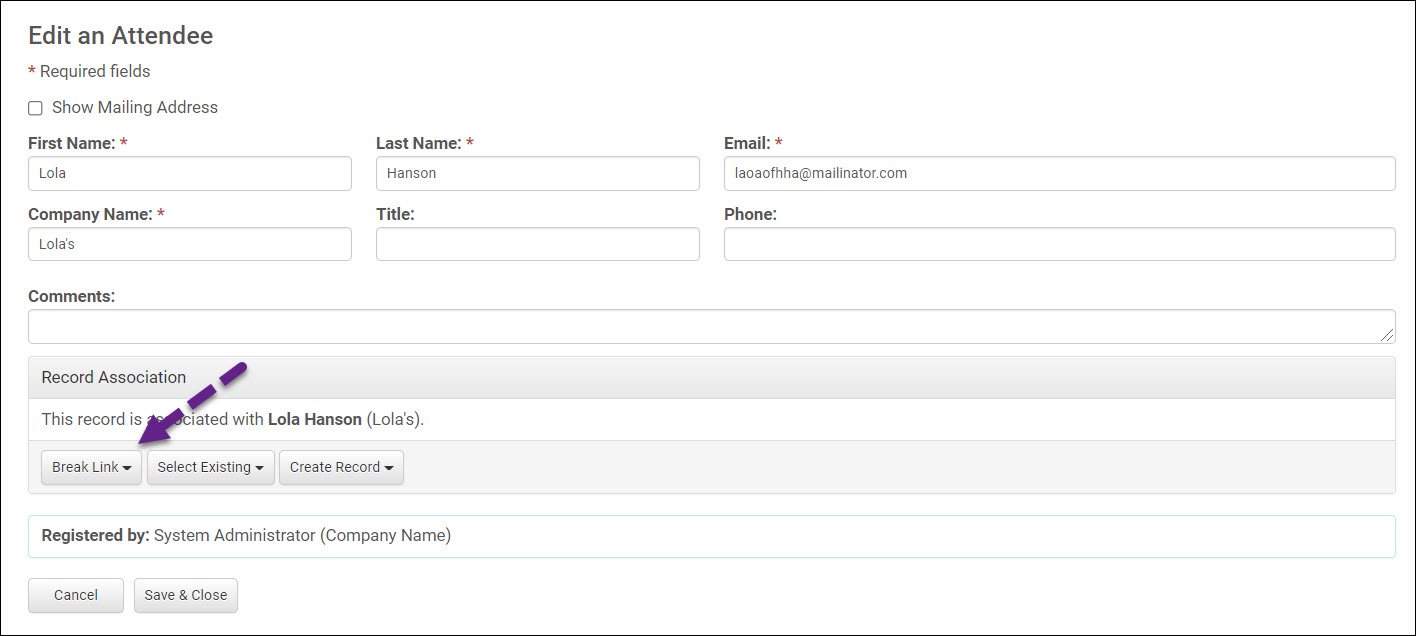
Task: Click the First Name input field
Action: [190, 173]
